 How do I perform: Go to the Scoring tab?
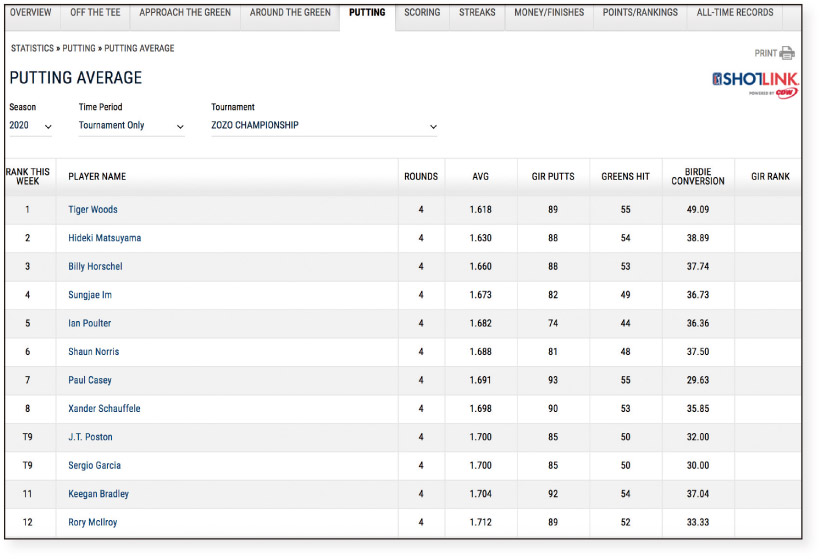pos(422,13)
